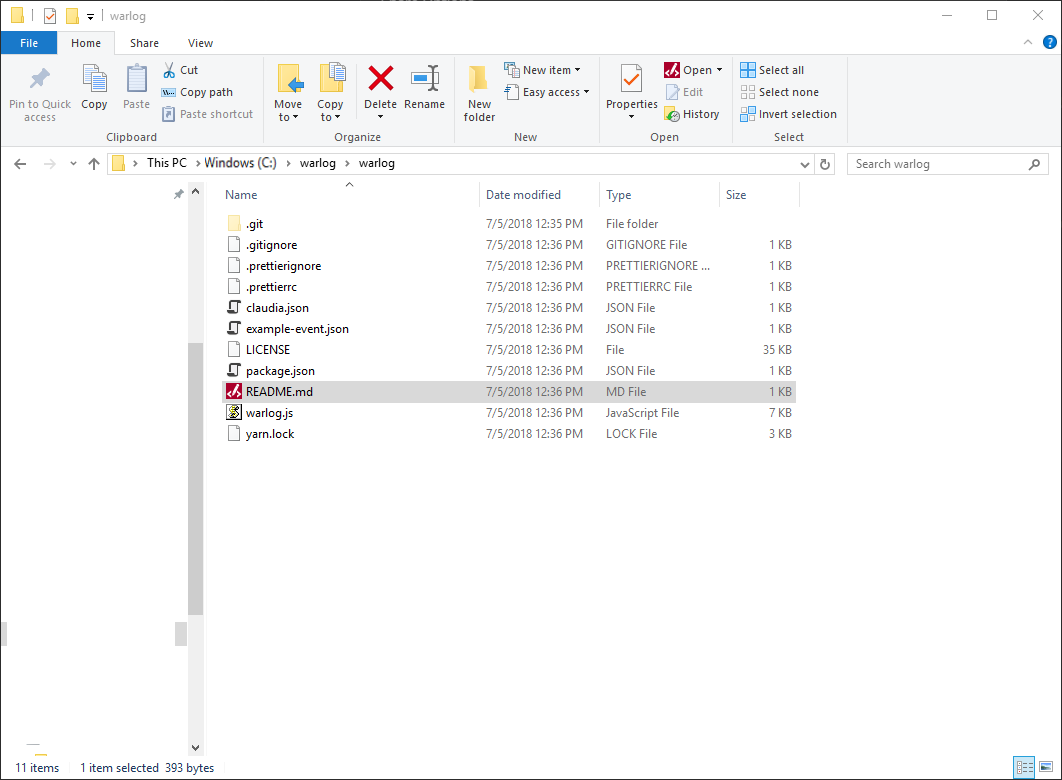Click Select none in the ribbon
The width and height of the screenshot is (1062, 780).
pos(780,92)
